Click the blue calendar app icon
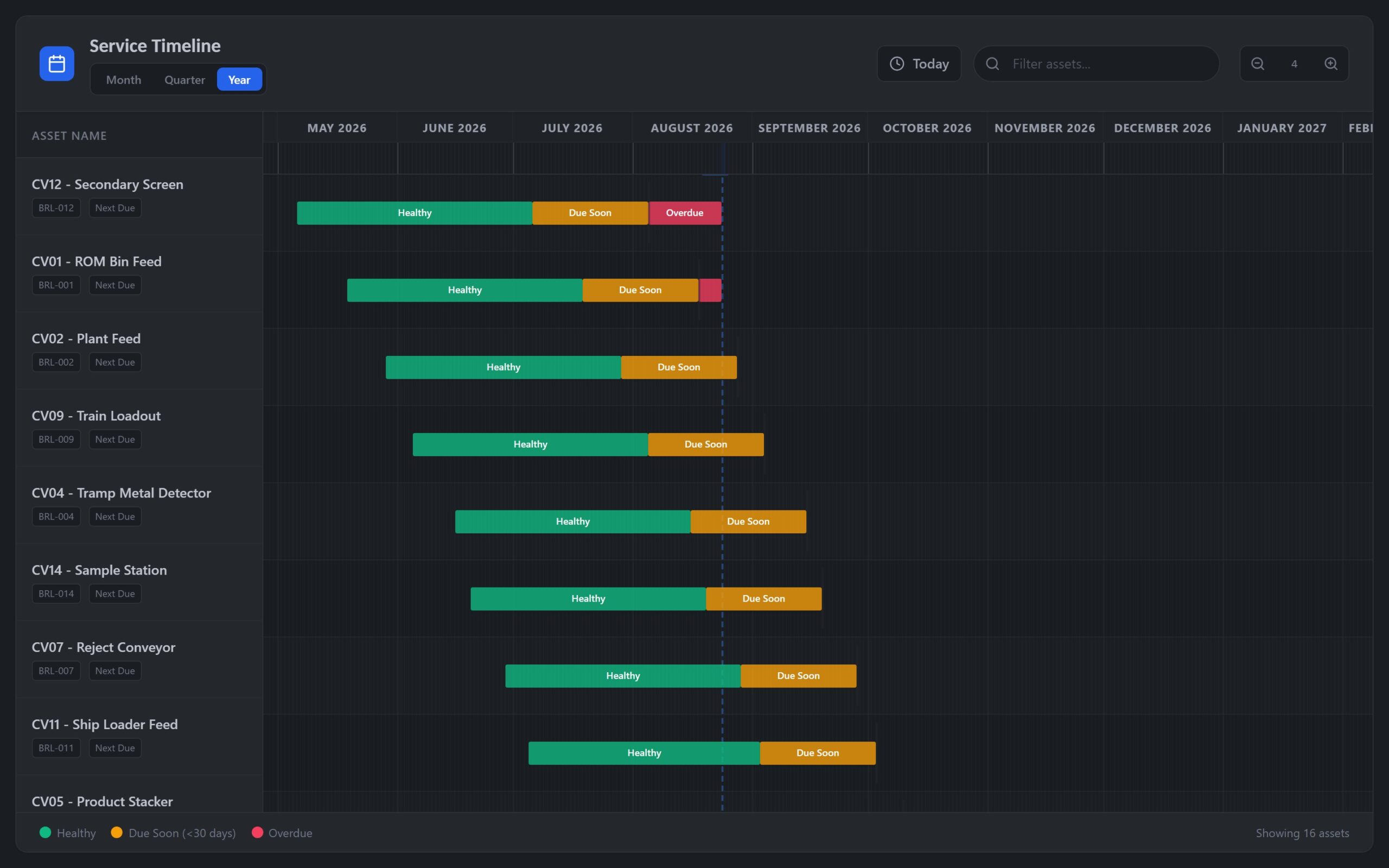The height and width of the screenshot is (868, 1389). click(56, 63)
